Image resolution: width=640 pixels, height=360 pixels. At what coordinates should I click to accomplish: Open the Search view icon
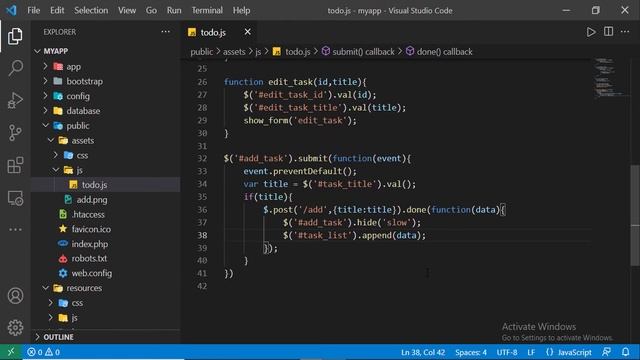click(15, 68)
